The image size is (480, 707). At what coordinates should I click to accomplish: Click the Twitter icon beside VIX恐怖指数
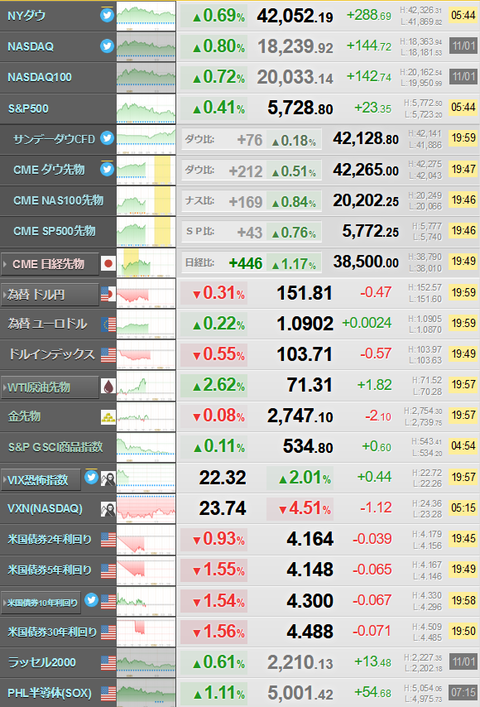91,477
